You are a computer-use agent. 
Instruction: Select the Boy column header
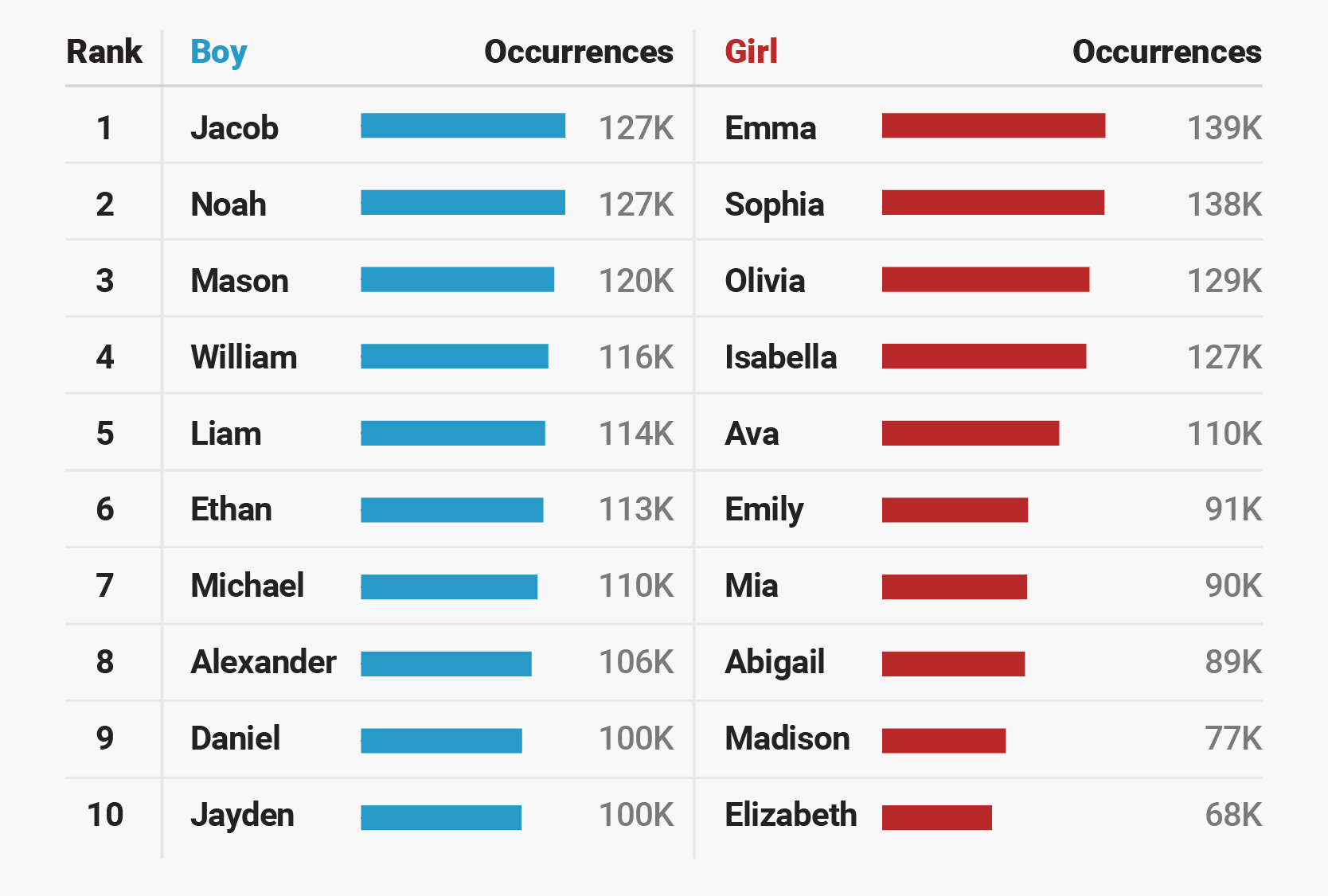point(218,53)
